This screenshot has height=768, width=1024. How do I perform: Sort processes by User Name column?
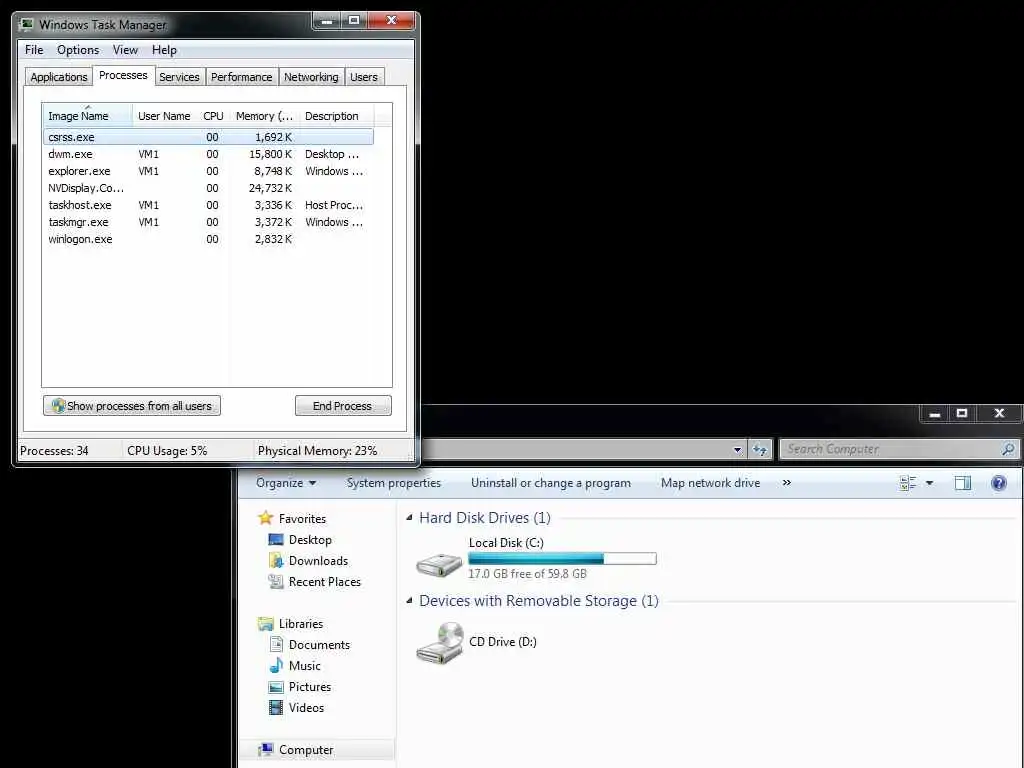point(164,116)
